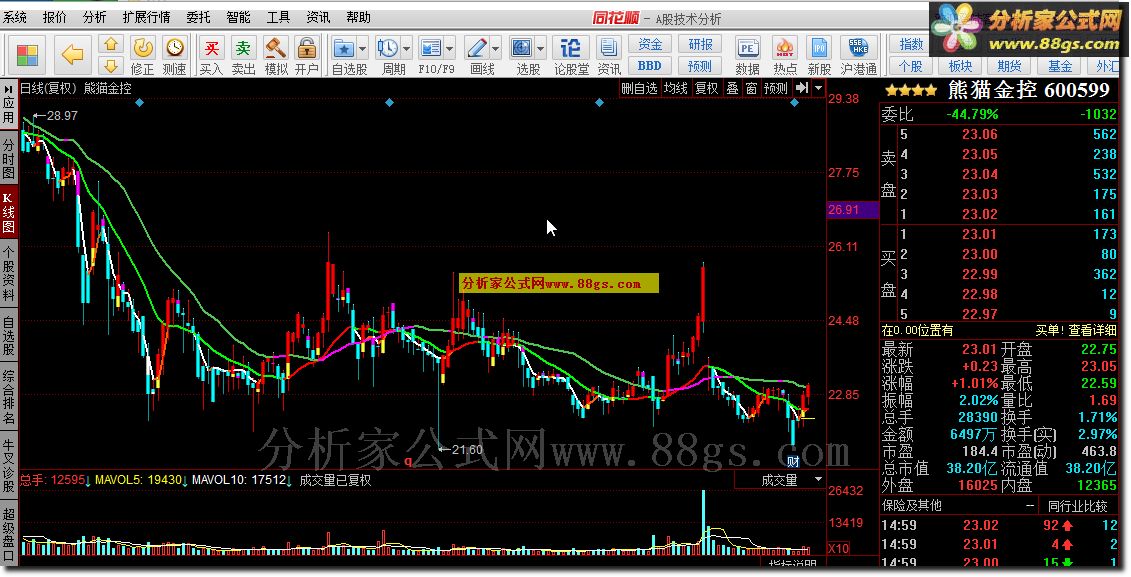Open the 工具 menu
Viewport: 1131px width, 577px height.
coord(278,17)
